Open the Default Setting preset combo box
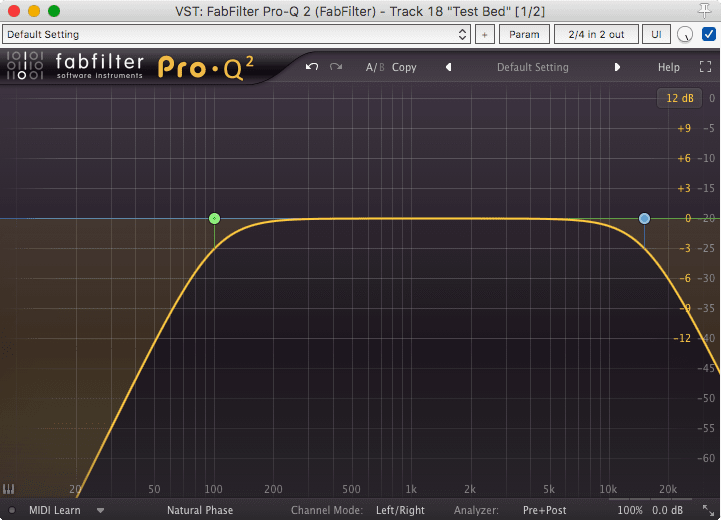Viewport: 721px width, 520px height. click(x=236, y=34)
